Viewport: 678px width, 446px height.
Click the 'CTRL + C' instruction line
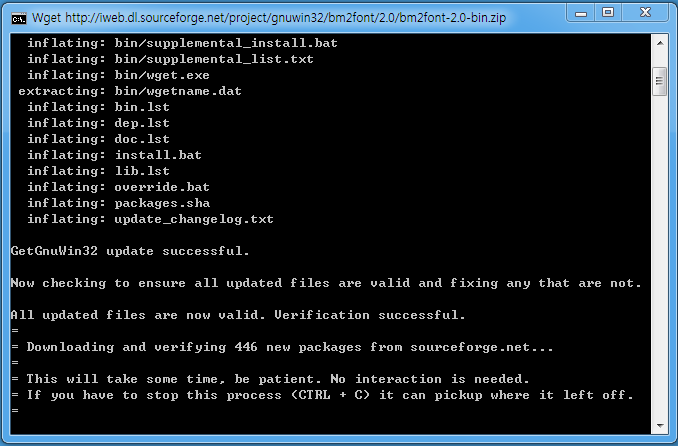tap(322, 395)
